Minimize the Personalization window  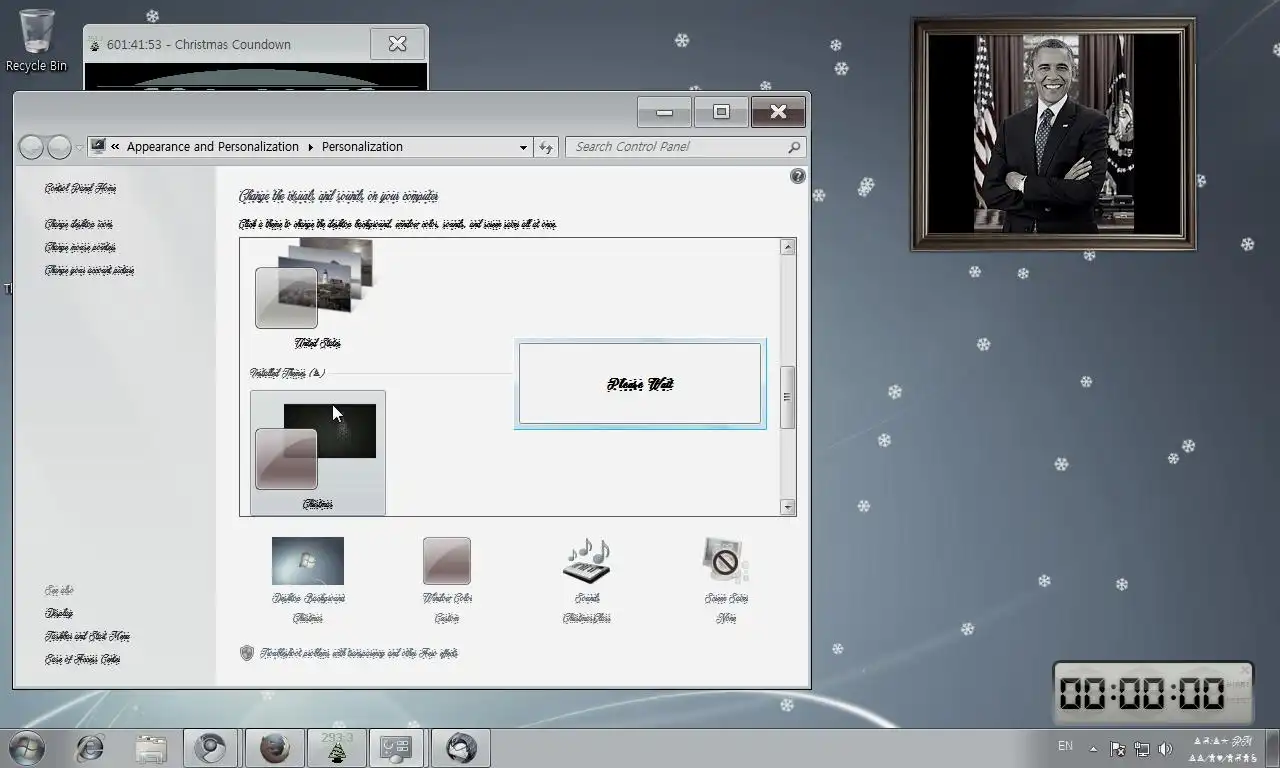[x=664, y=112]
